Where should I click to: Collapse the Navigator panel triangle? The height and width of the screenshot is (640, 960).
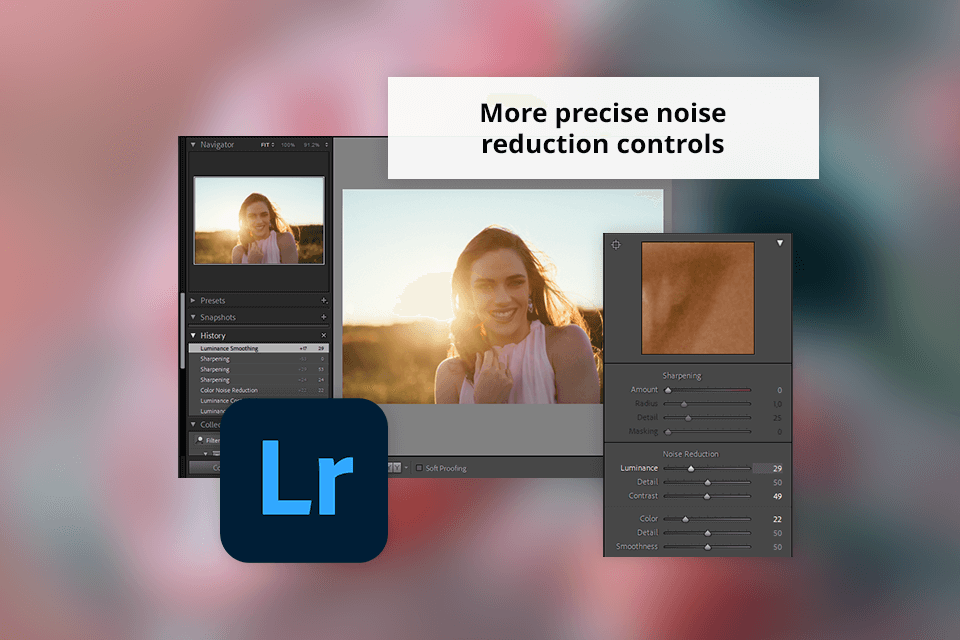click(193, 145)
